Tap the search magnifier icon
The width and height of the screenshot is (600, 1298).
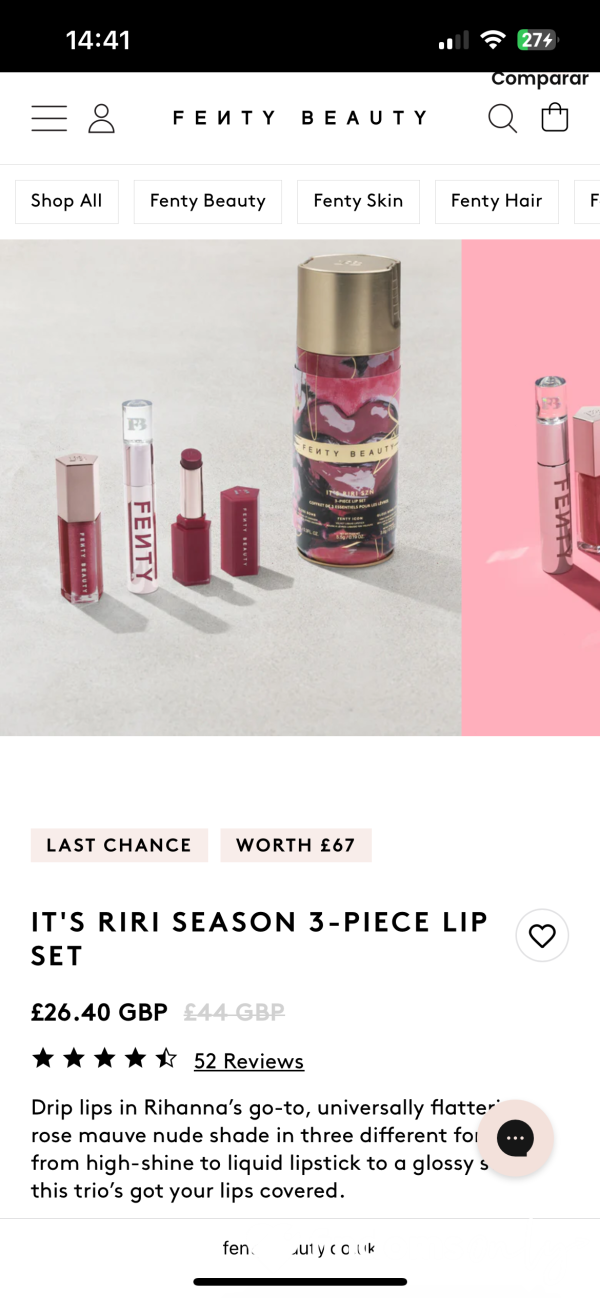502,118
